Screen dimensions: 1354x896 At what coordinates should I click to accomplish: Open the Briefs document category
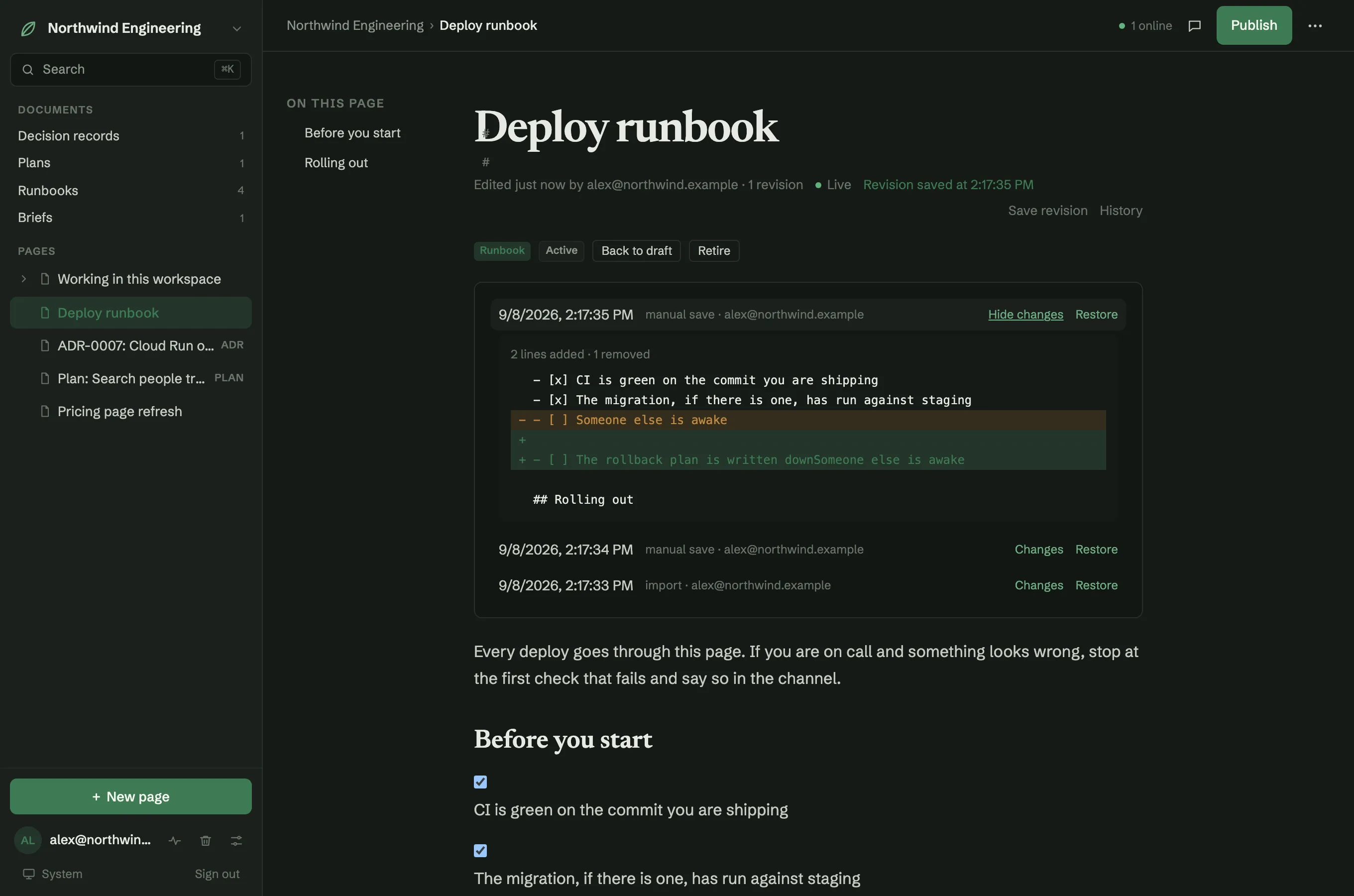(x=131, y=218)
